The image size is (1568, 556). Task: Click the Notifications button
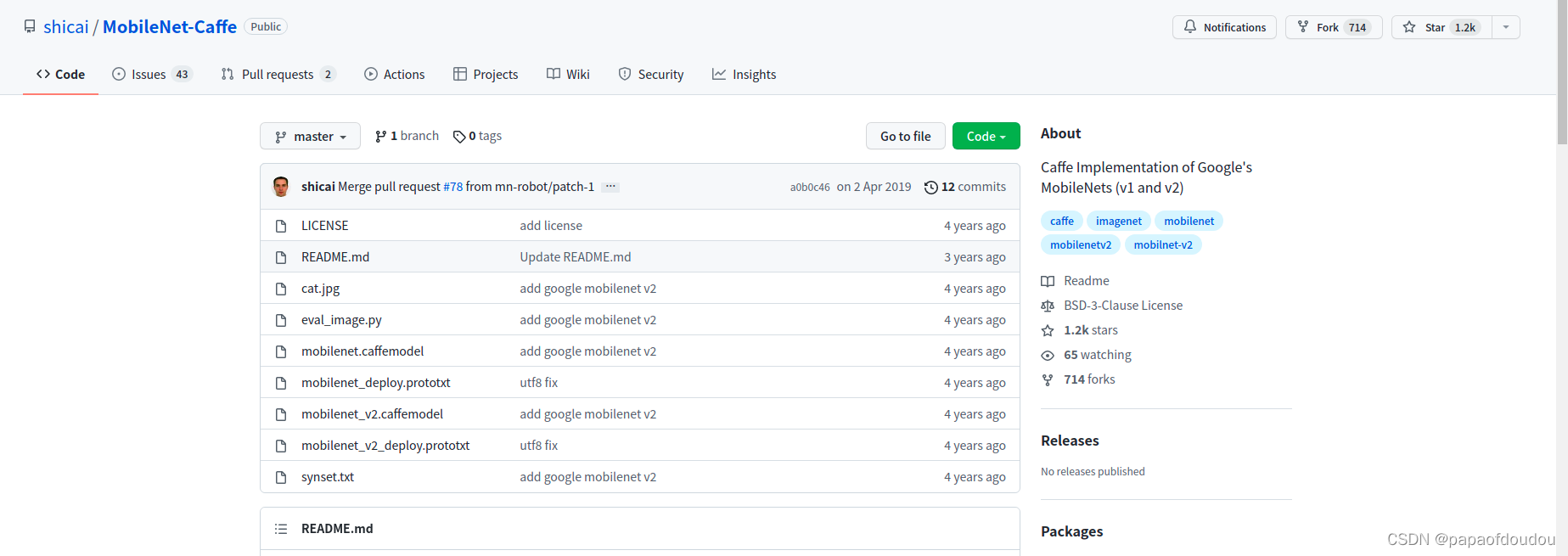coord(1224,27)
